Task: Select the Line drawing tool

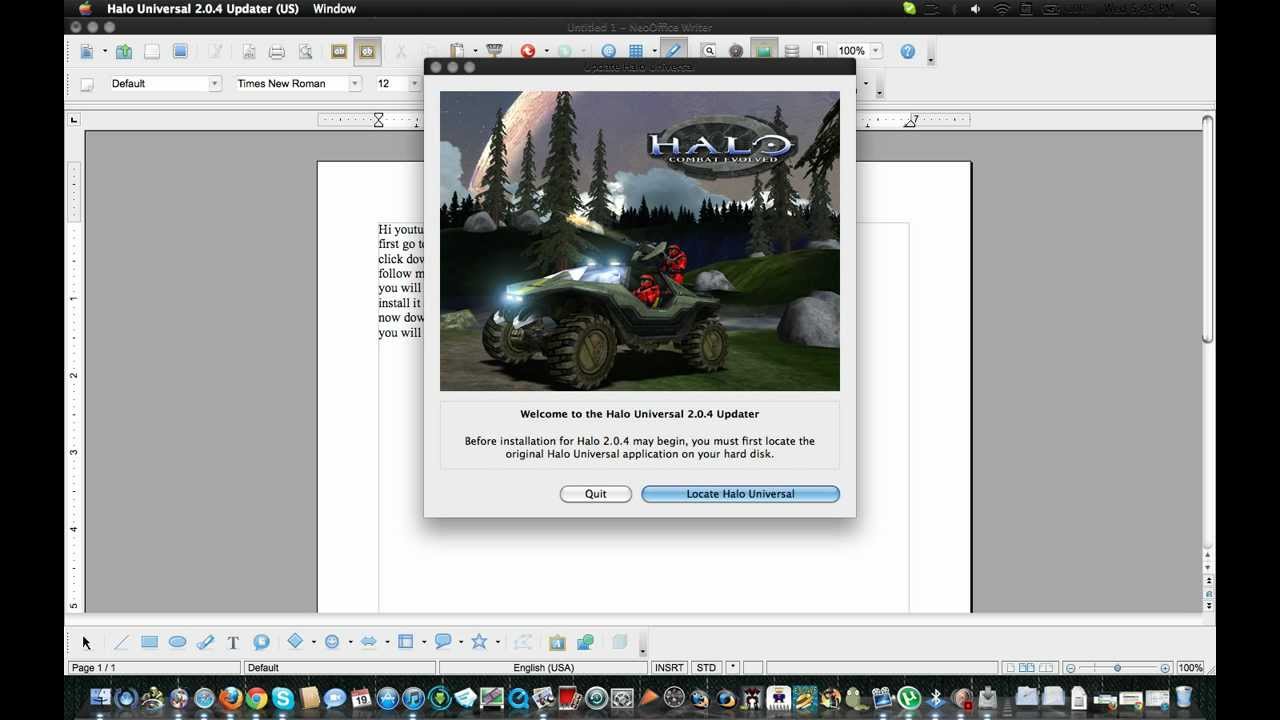Action: [x=121, y=643]
